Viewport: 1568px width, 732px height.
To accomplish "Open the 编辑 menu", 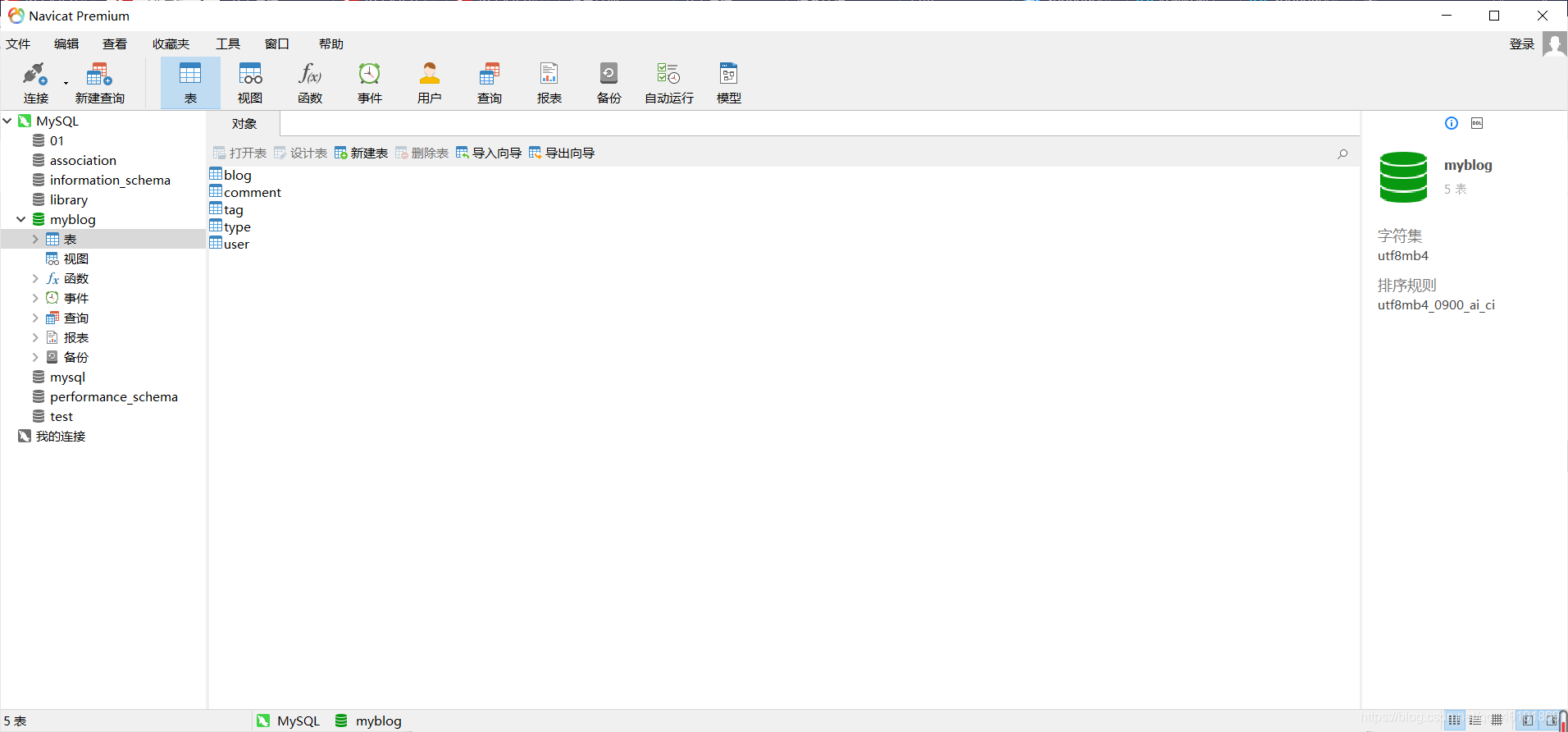I will click(x=66, y=44).
